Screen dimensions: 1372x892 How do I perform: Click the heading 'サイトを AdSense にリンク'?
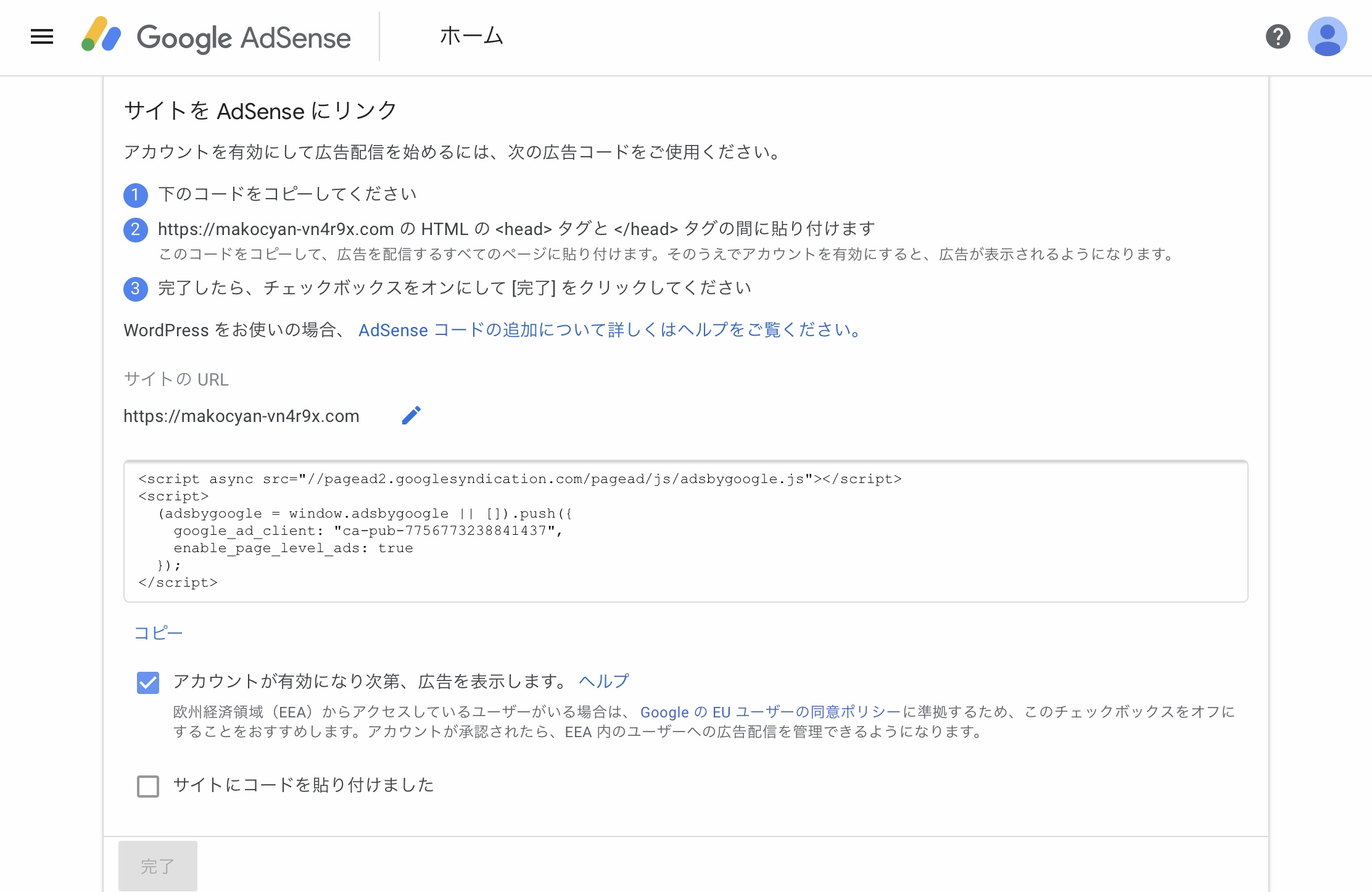tap(260, 111)
